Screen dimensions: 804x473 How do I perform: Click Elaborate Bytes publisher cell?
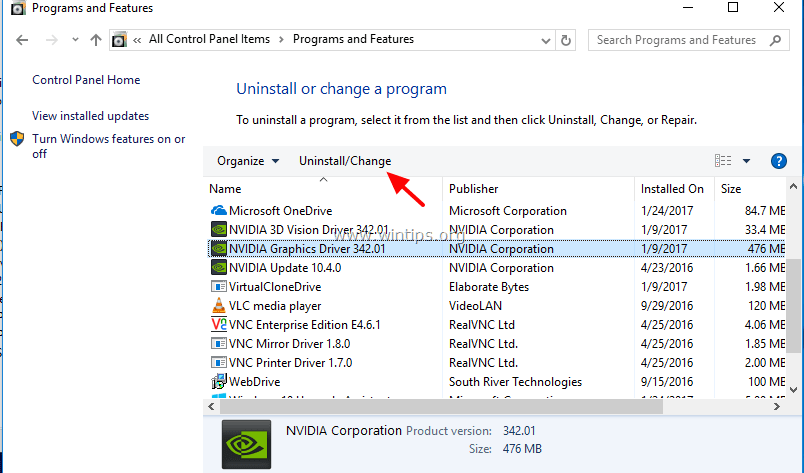[x=489, y=287]
